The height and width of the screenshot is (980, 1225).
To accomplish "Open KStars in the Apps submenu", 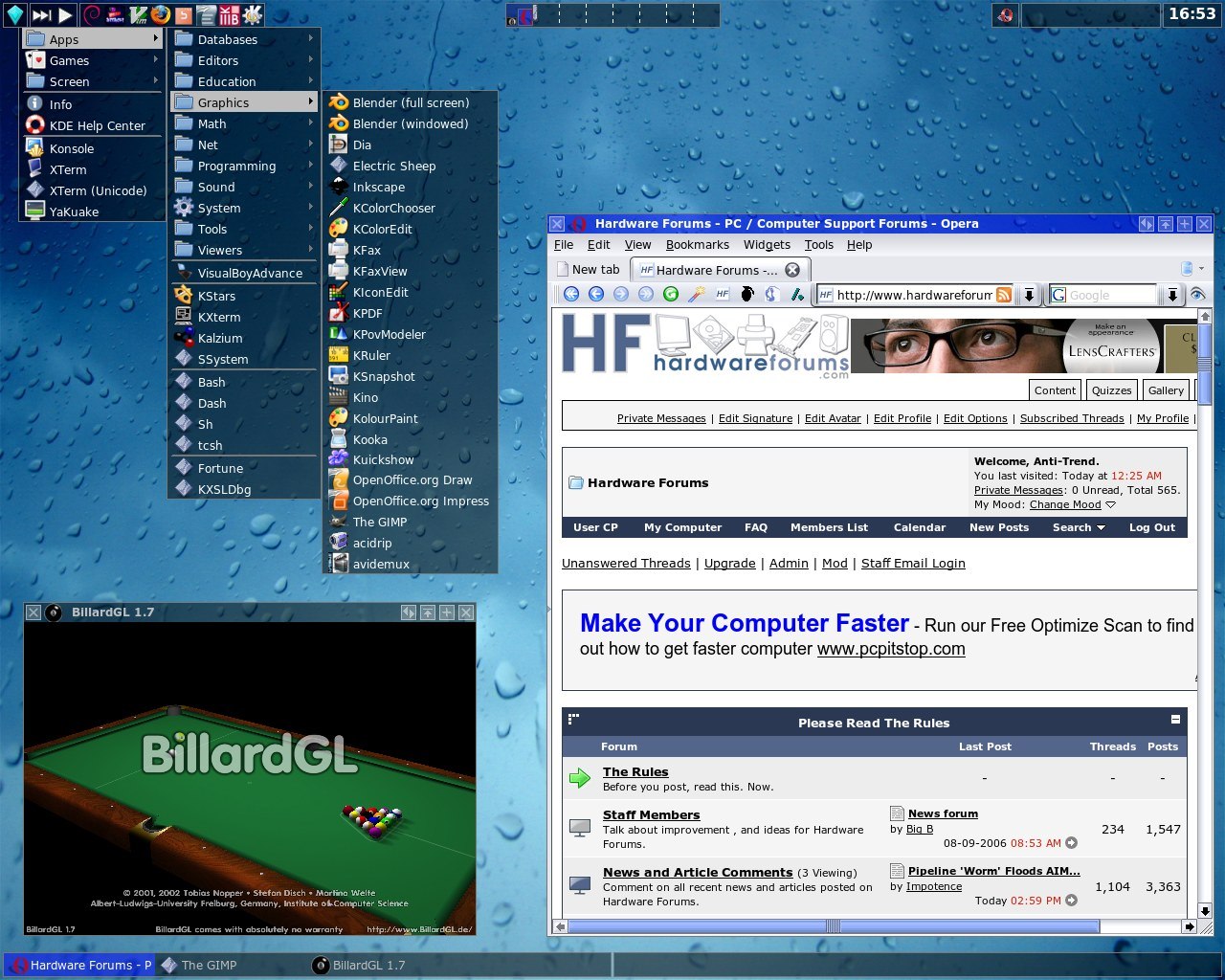I will point(244,296).
